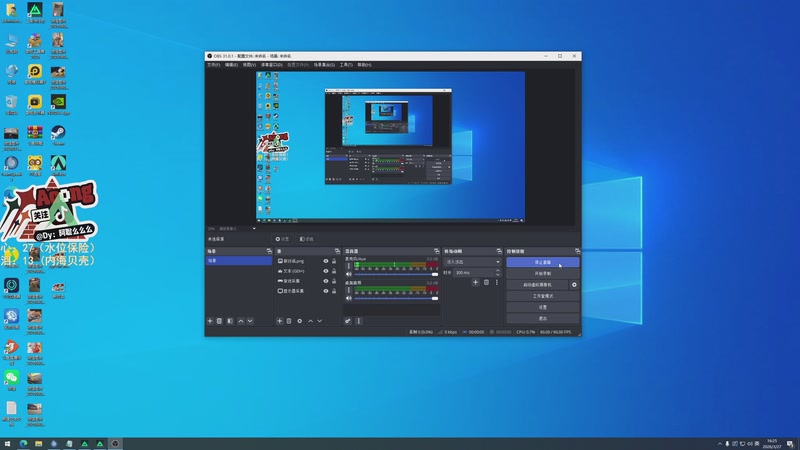Click the 退出 button in Controls

pyautogui.click(x=543, y=318)
